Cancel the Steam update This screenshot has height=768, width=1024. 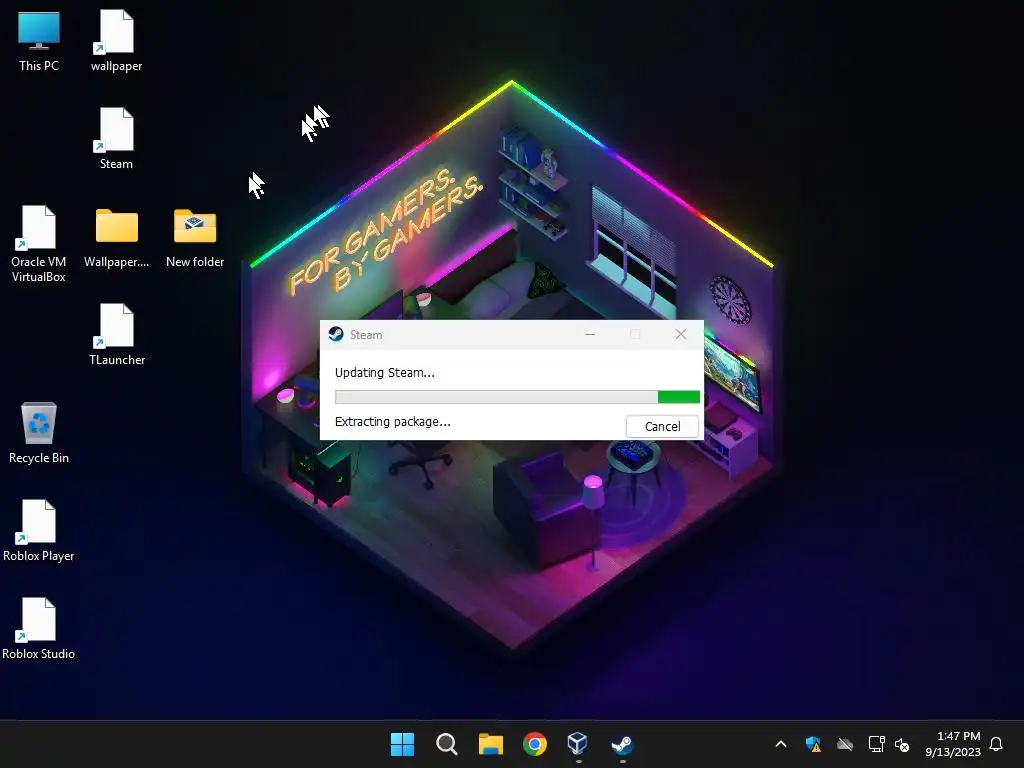pos(662,426)
